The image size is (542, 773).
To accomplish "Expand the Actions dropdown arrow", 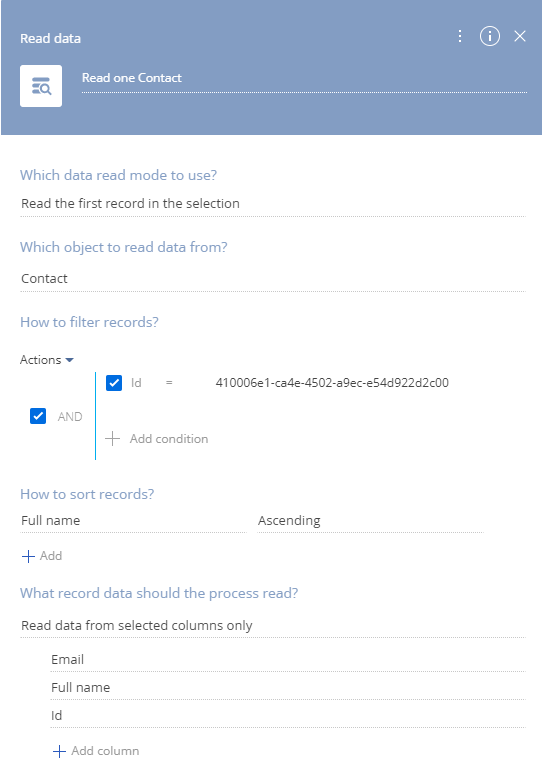I will coord(70,360).
